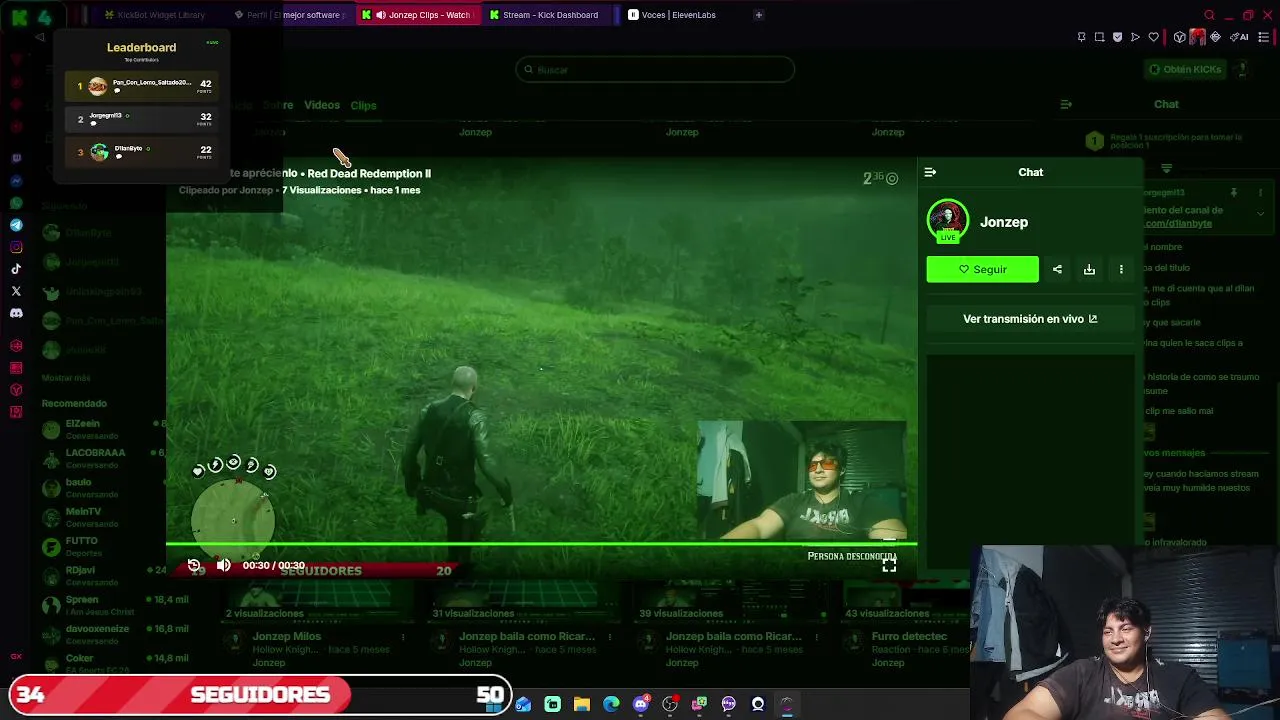The height and width of the screenshot is (720, 1280).
Task: Click browser toolbar heart bookmarks icon
Action: (1153, 37)
